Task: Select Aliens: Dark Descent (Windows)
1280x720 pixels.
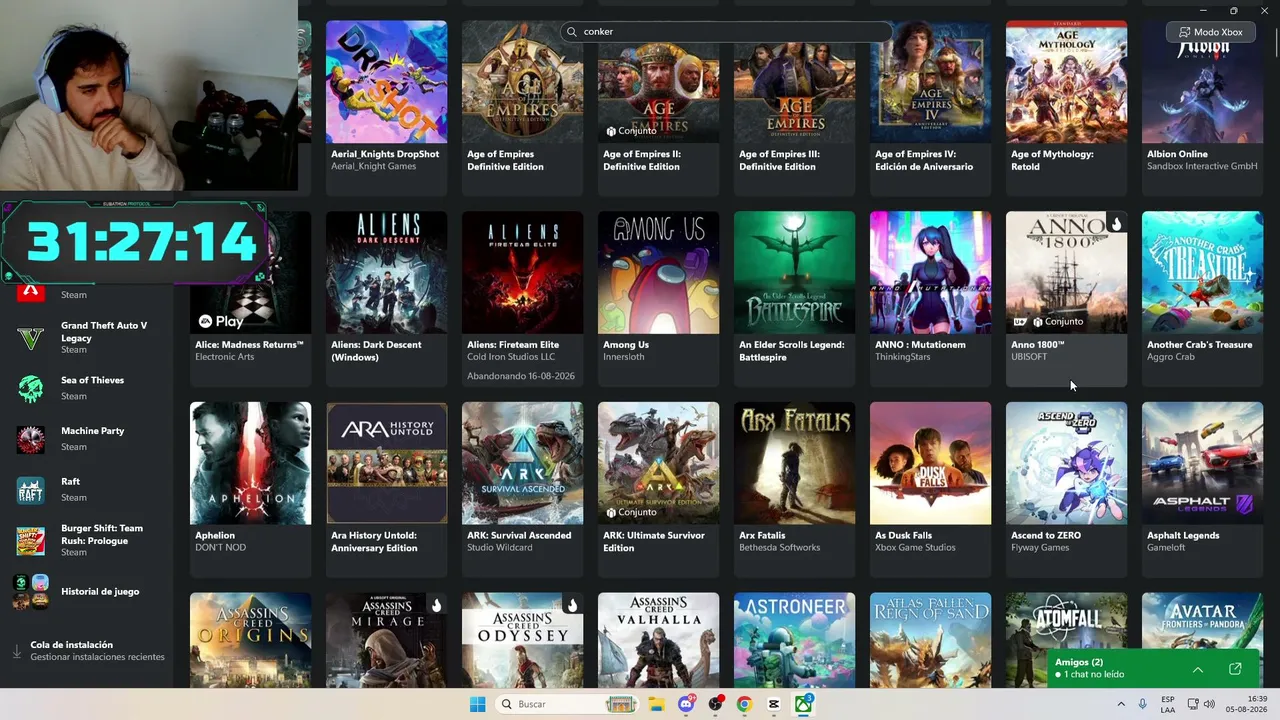Action: point(386,299)
